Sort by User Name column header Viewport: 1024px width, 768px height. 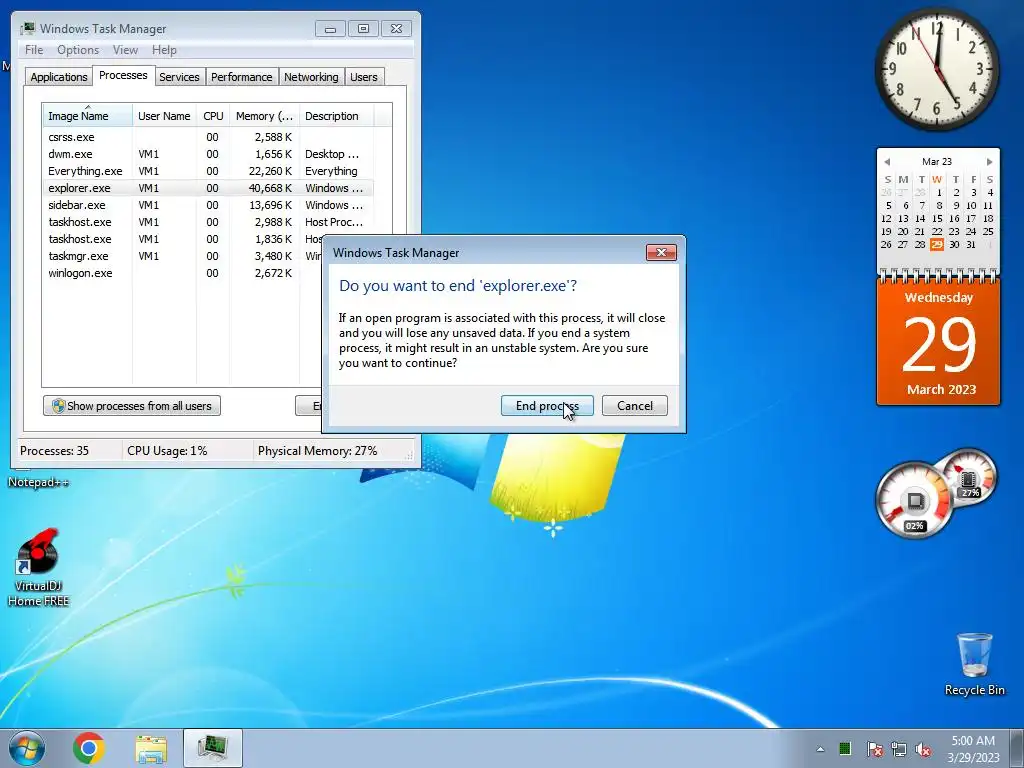tap(165, 116)
